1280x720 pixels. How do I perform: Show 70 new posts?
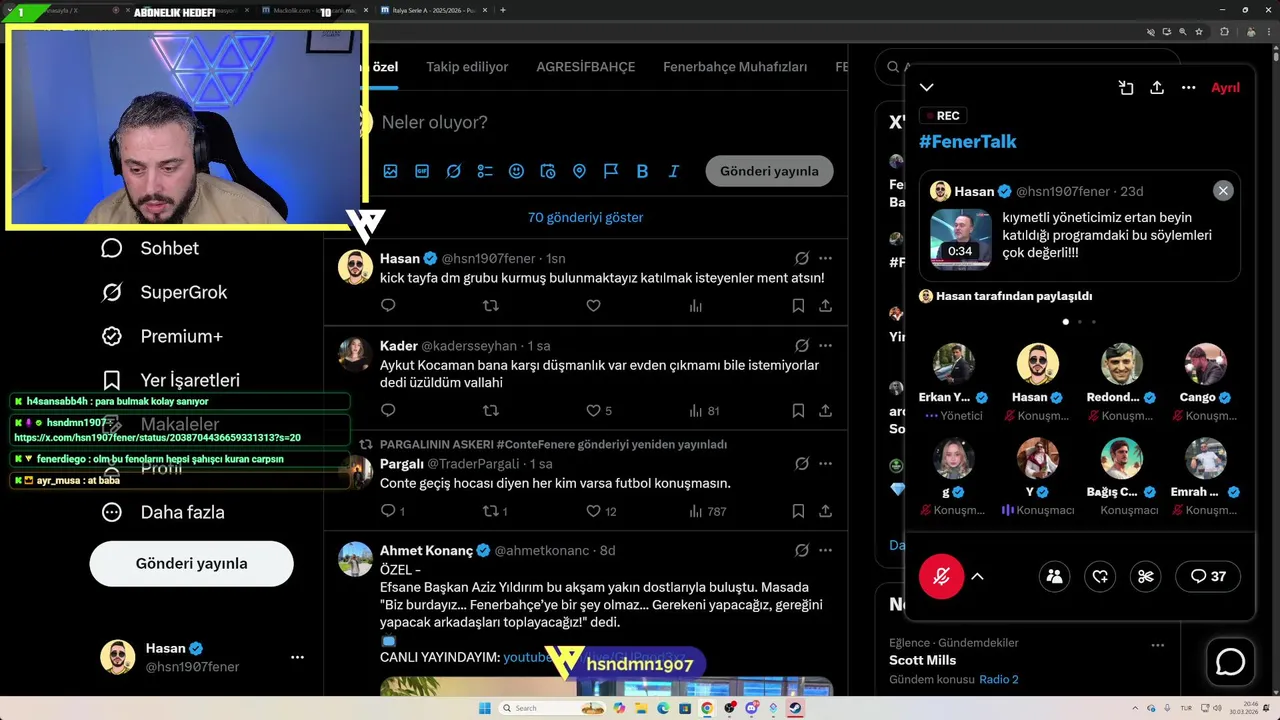click(585, 217)
